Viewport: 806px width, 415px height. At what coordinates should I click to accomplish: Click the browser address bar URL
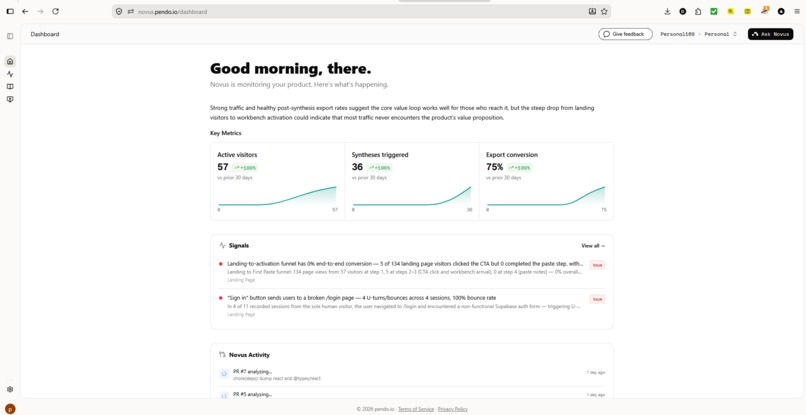173,11
